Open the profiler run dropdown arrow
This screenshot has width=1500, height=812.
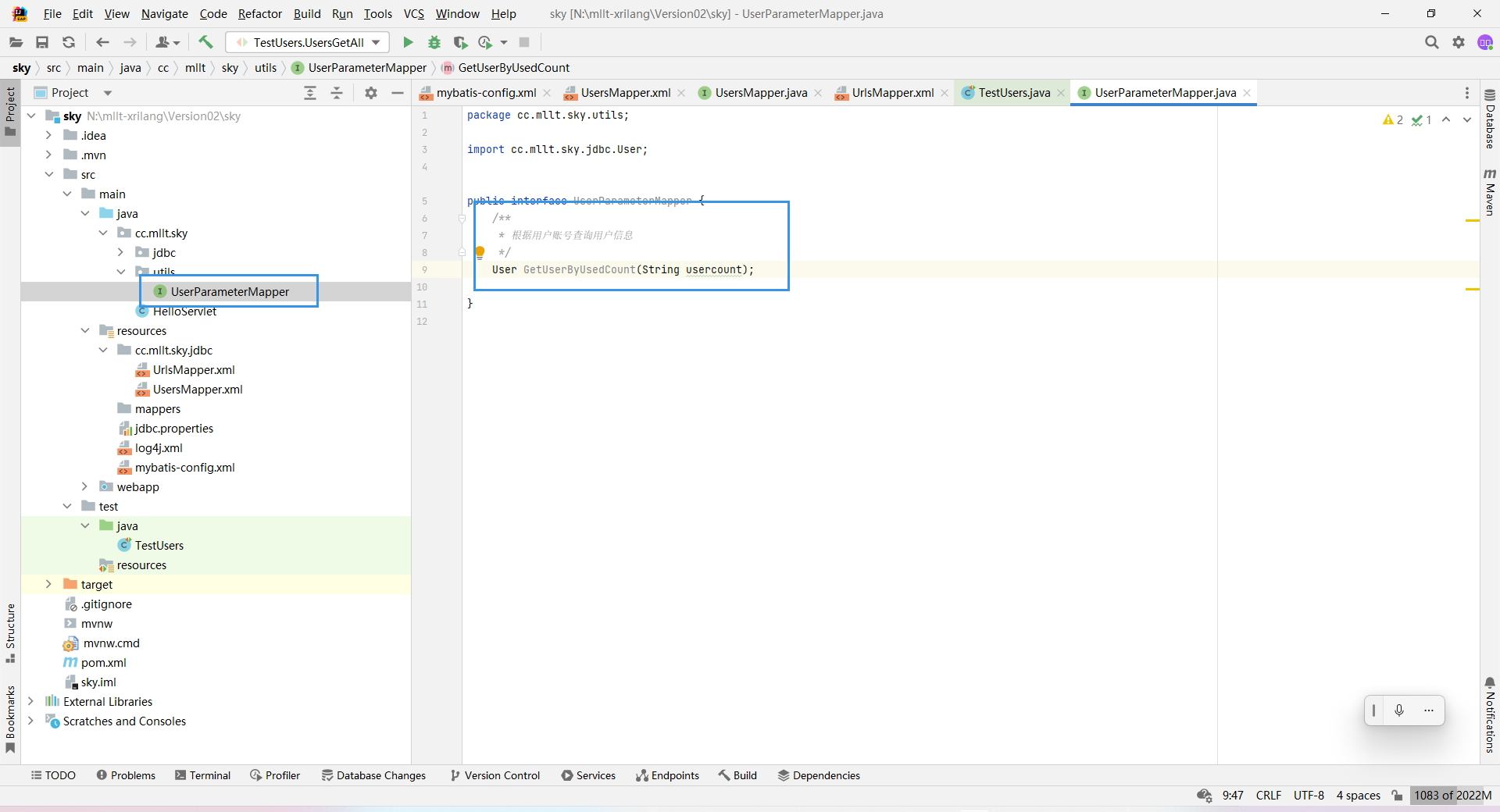pos(504,42)
